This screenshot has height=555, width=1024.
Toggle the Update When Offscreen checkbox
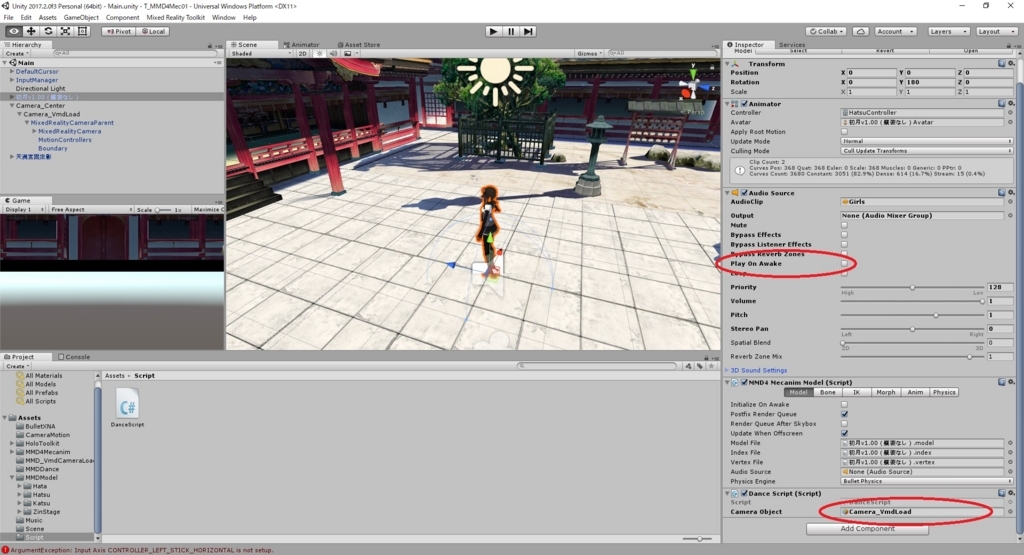(844, 434)
